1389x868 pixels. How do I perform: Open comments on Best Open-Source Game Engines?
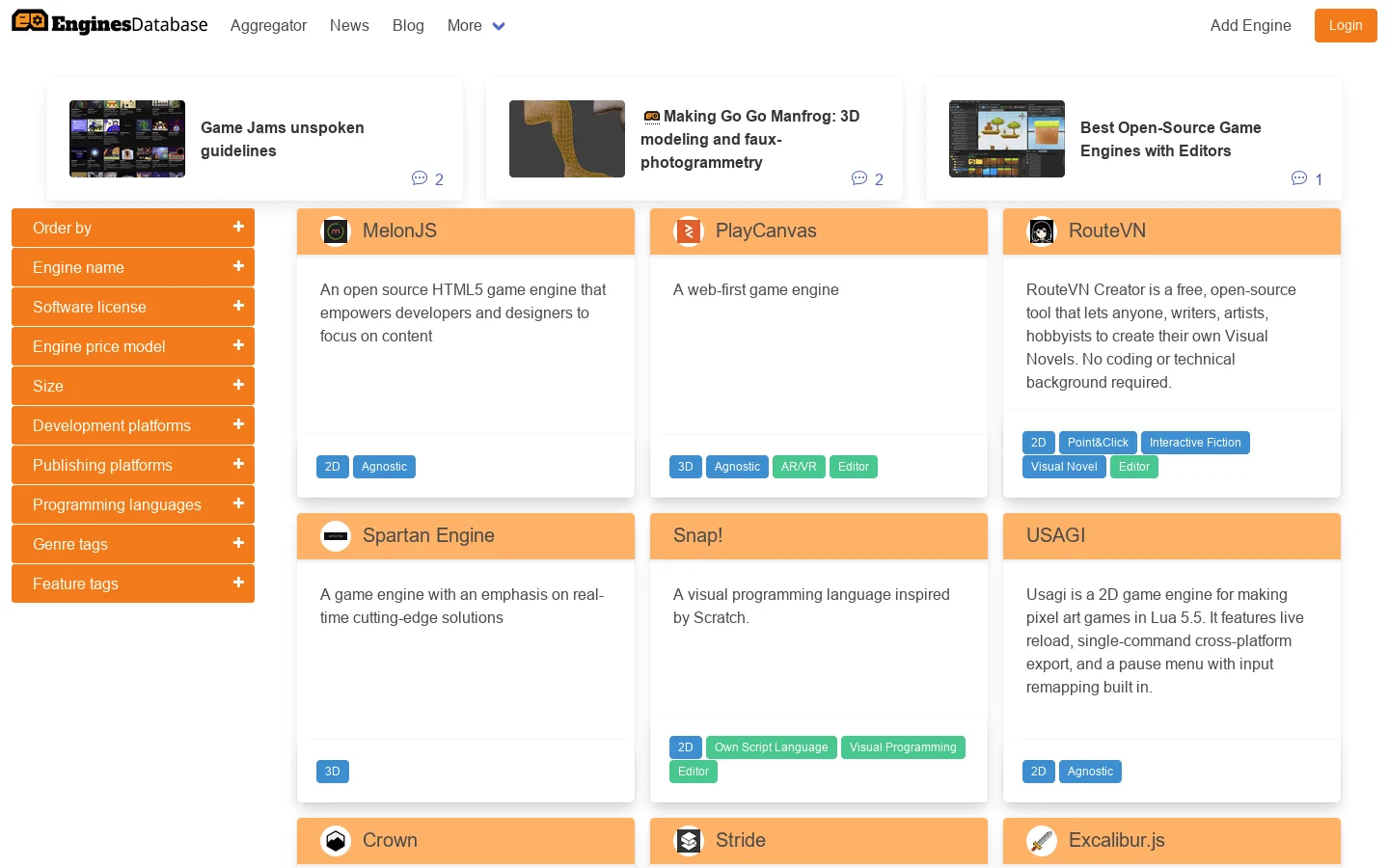tap(1307, 178)
